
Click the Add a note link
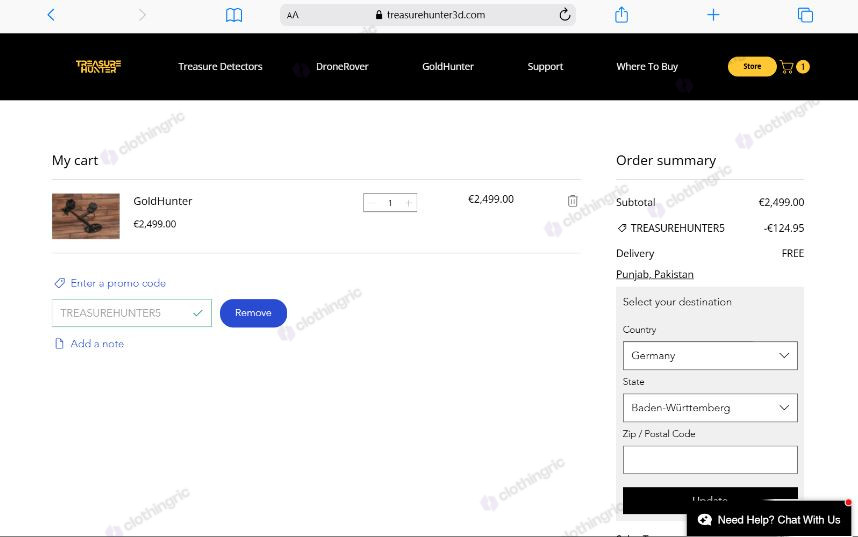coord(97,344)
